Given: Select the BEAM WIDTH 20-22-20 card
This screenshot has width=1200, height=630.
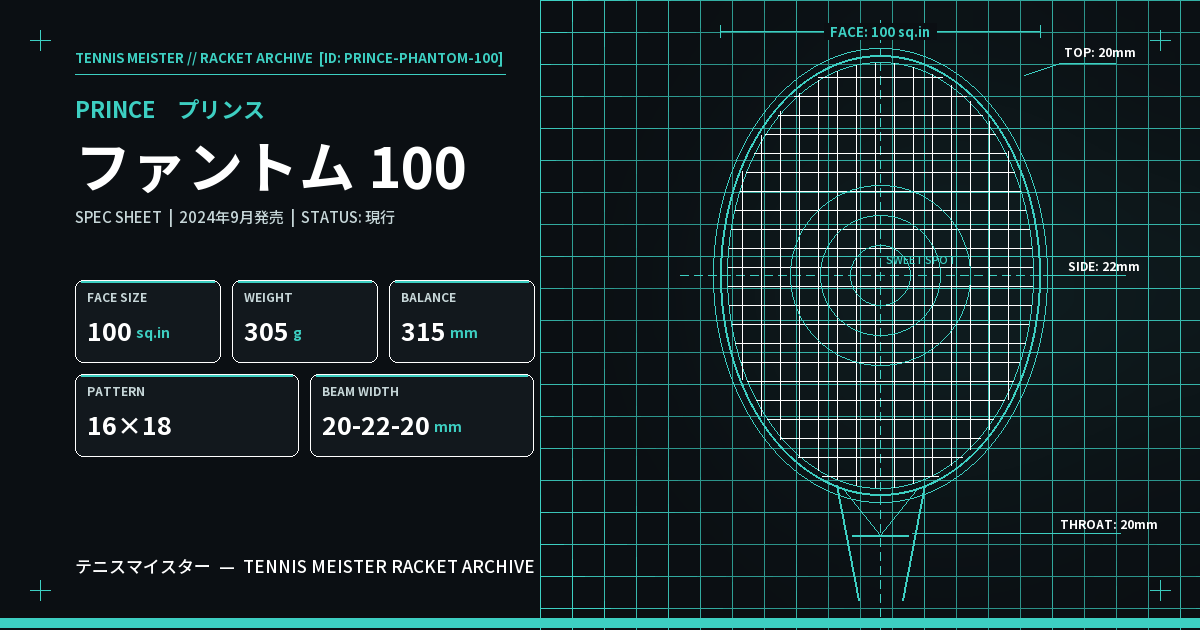Looking at the screenshot, I should coord(422,415).
